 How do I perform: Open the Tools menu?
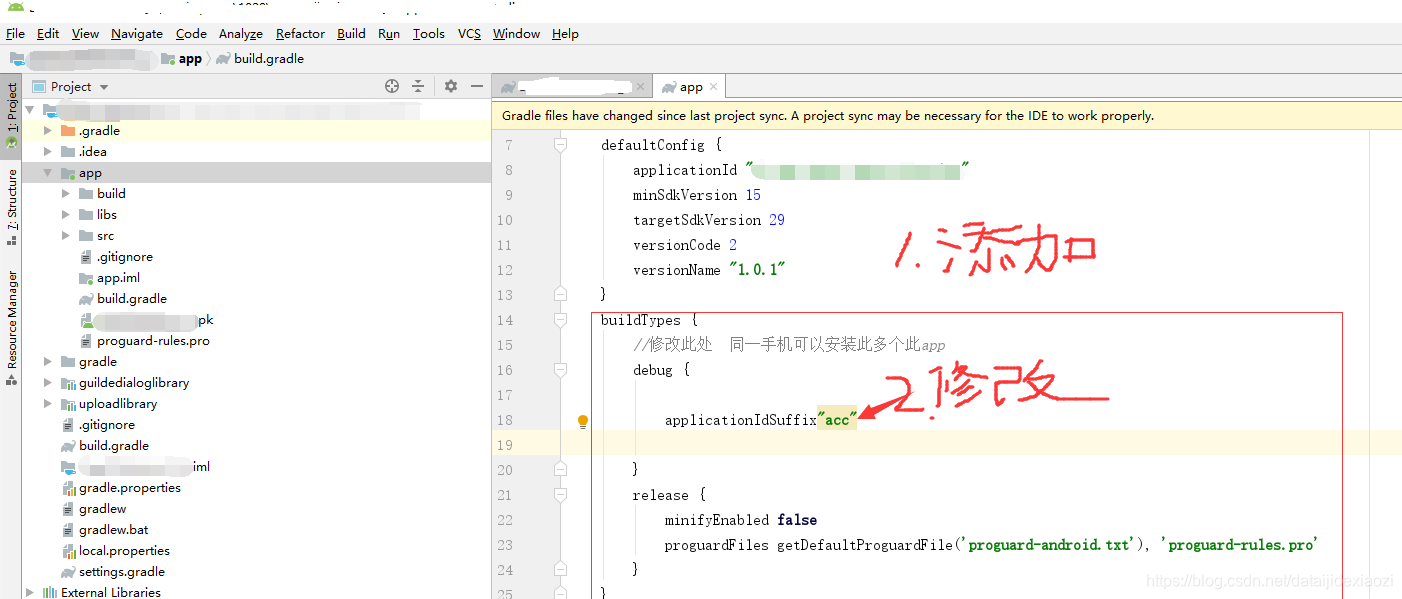429,34
